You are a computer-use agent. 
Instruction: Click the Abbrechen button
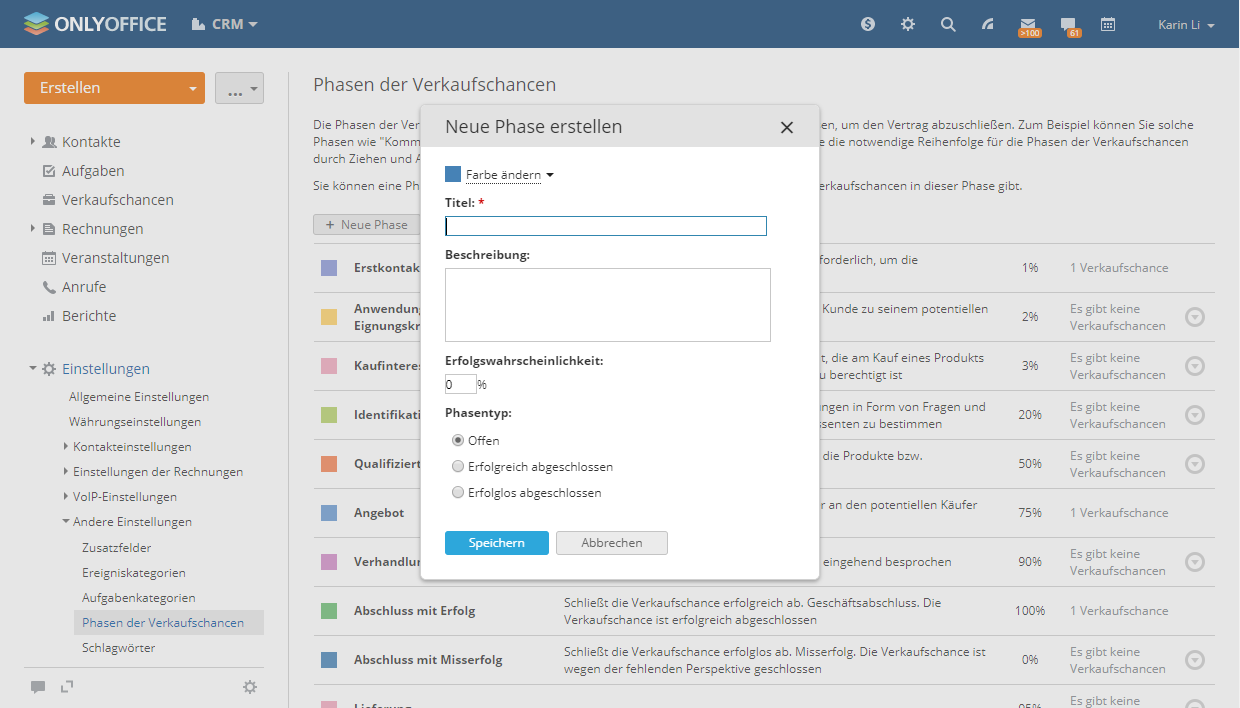(611, 543)
